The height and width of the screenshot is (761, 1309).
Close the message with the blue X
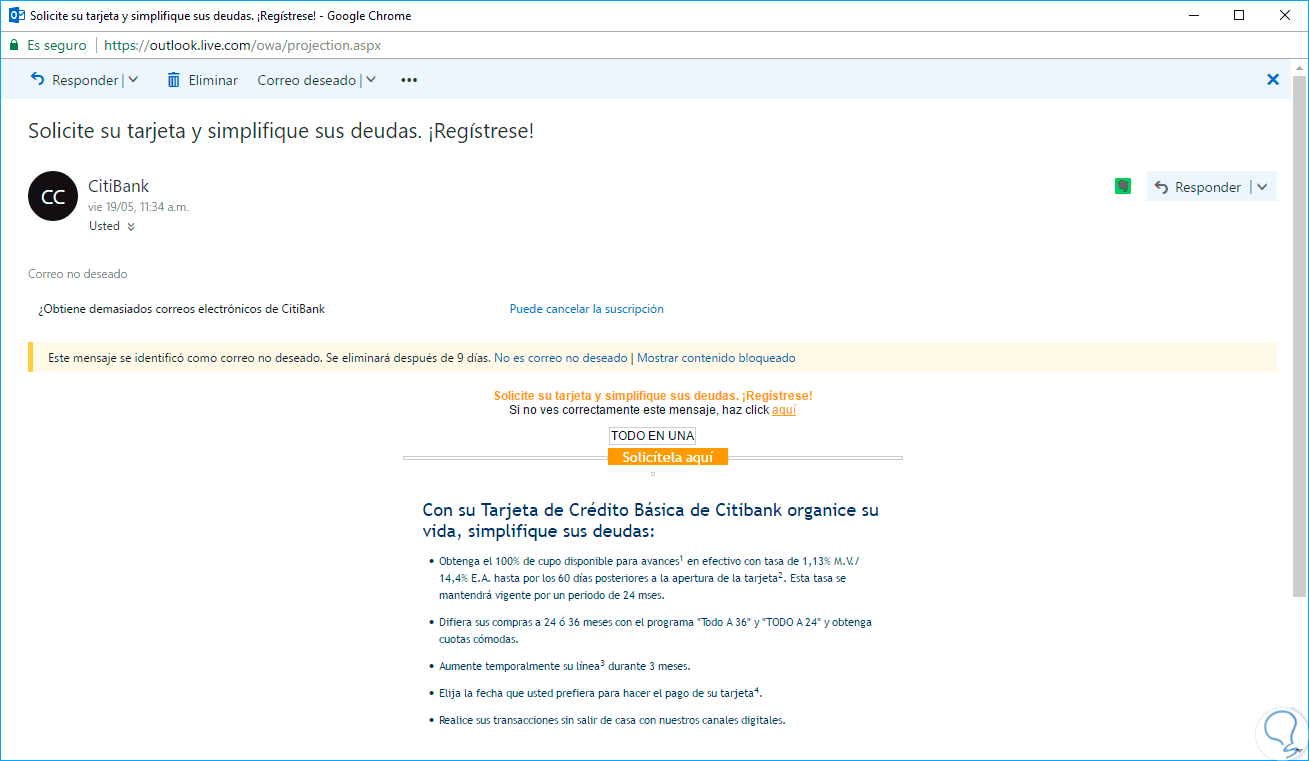click(x=1273, y=80)
